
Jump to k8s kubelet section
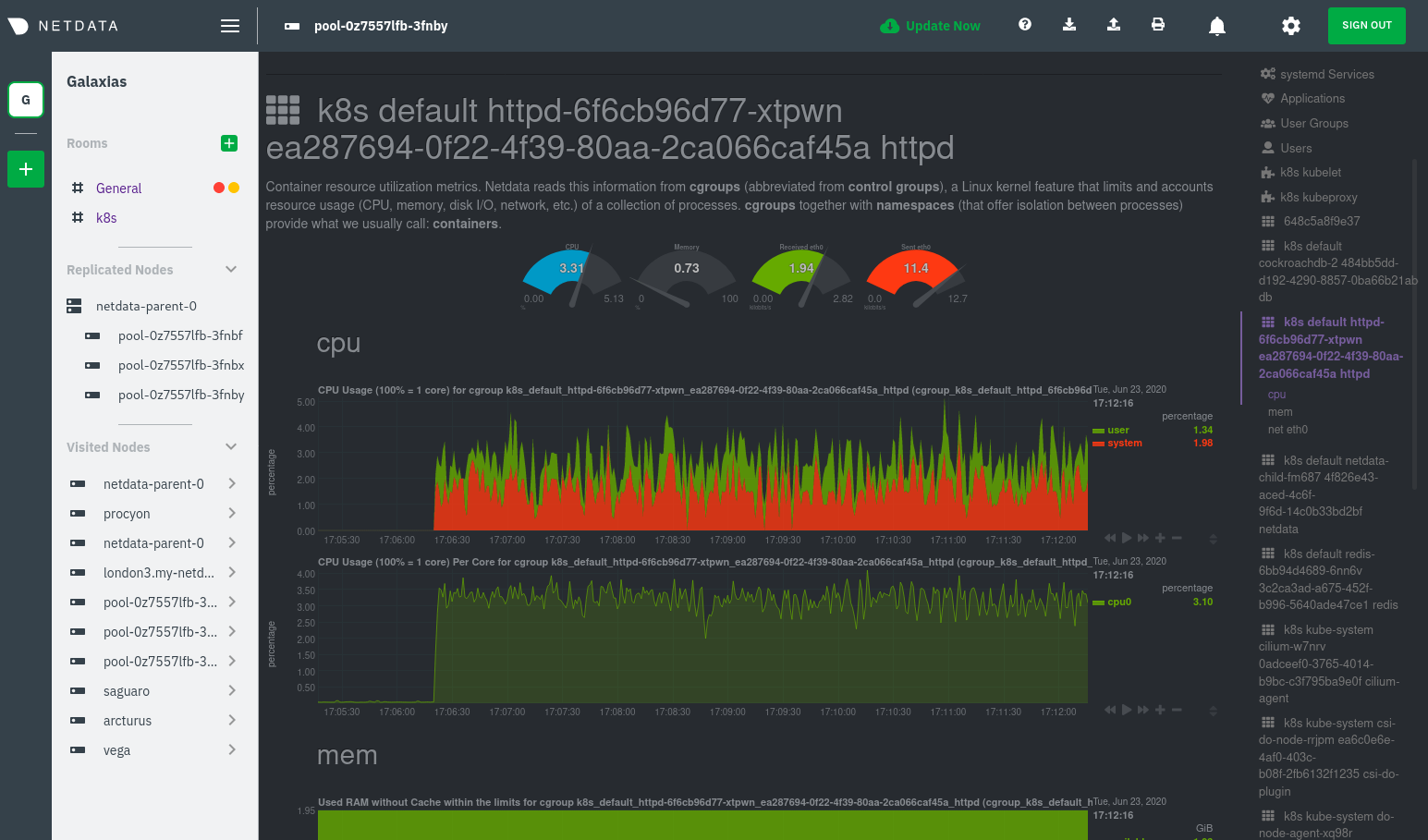[x=1310, y=172]
